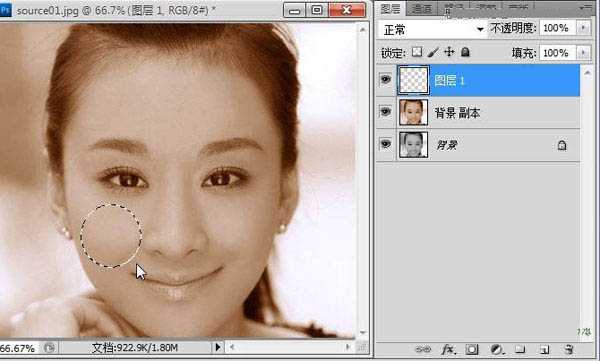Select the 图层 1 layer name

point(449,80)
